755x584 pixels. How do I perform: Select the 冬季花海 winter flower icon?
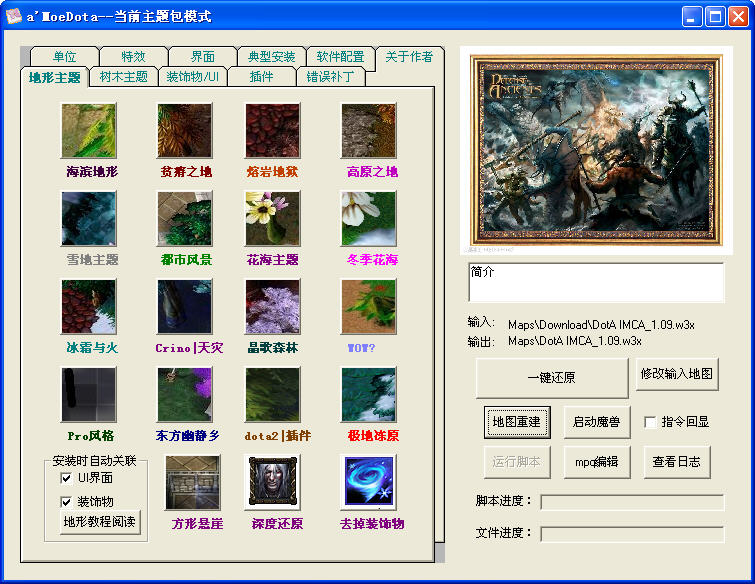tap(369, 219)
